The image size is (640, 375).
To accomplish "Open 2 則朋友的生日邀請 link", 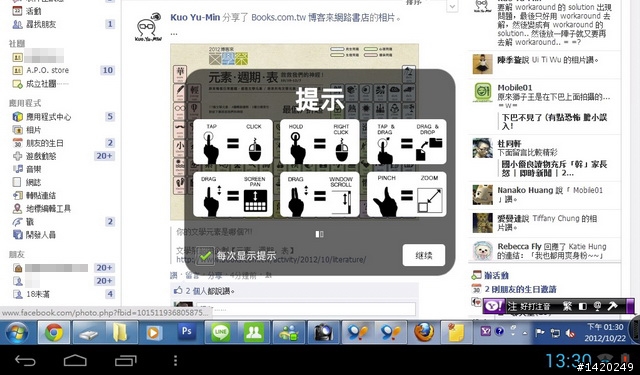I will click(520, 289).
